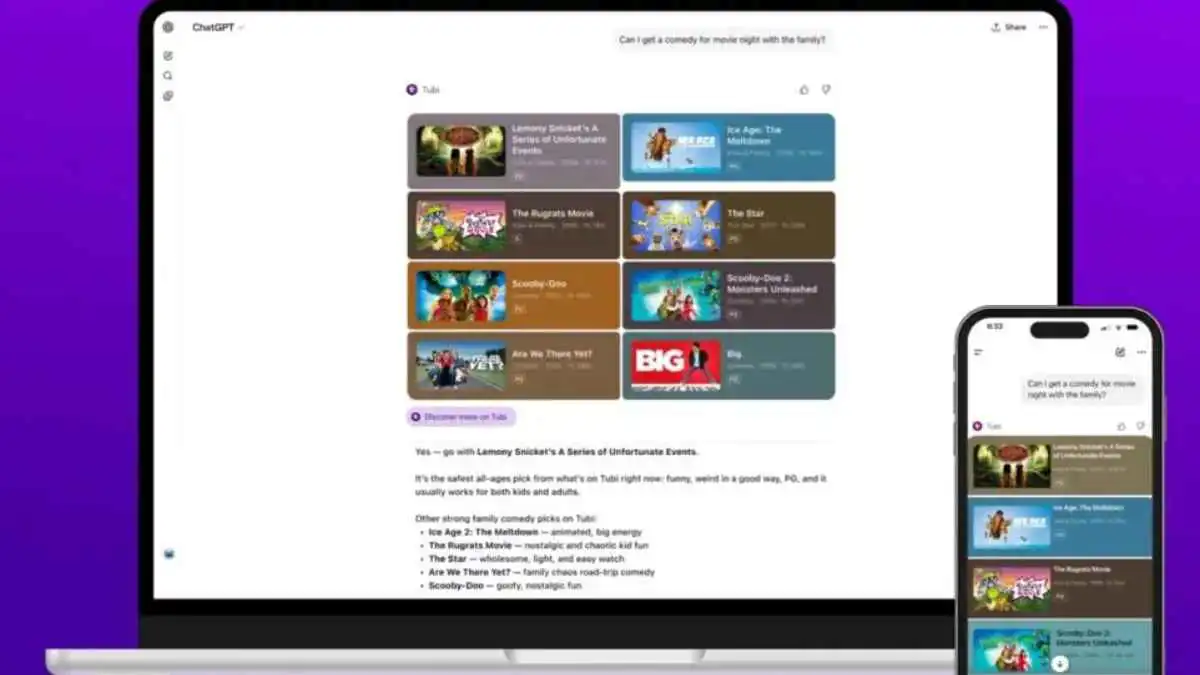Tap the compose icon on the phone screen
This screenshot has height=675, width=1200.
[x=1119, y=352]
